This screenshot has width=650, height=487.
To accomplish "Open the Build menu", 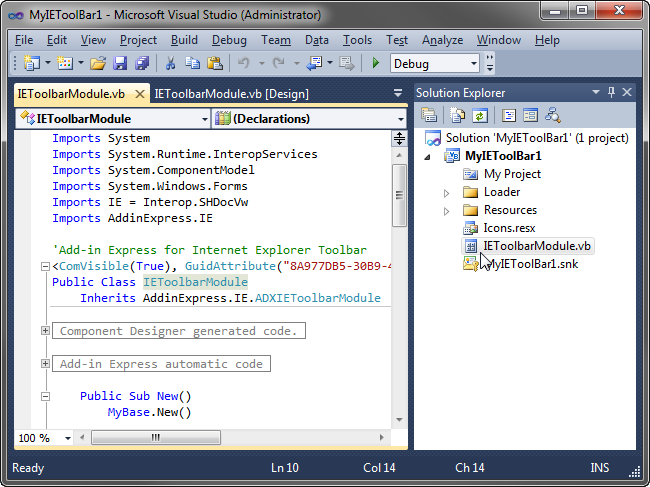I will coord(184,40).
